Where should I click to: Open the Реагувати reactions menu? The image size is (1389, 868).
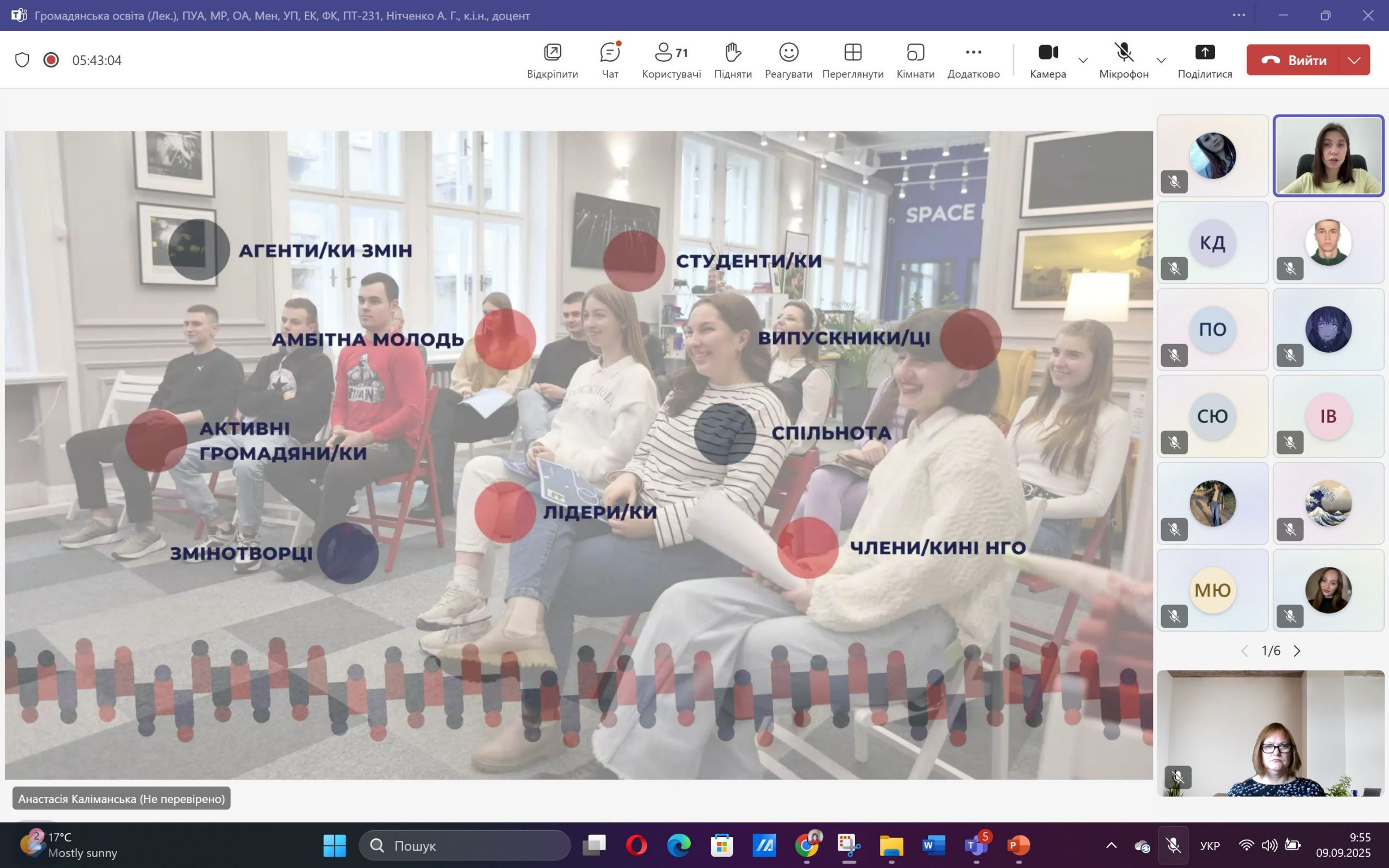(788, 60)
